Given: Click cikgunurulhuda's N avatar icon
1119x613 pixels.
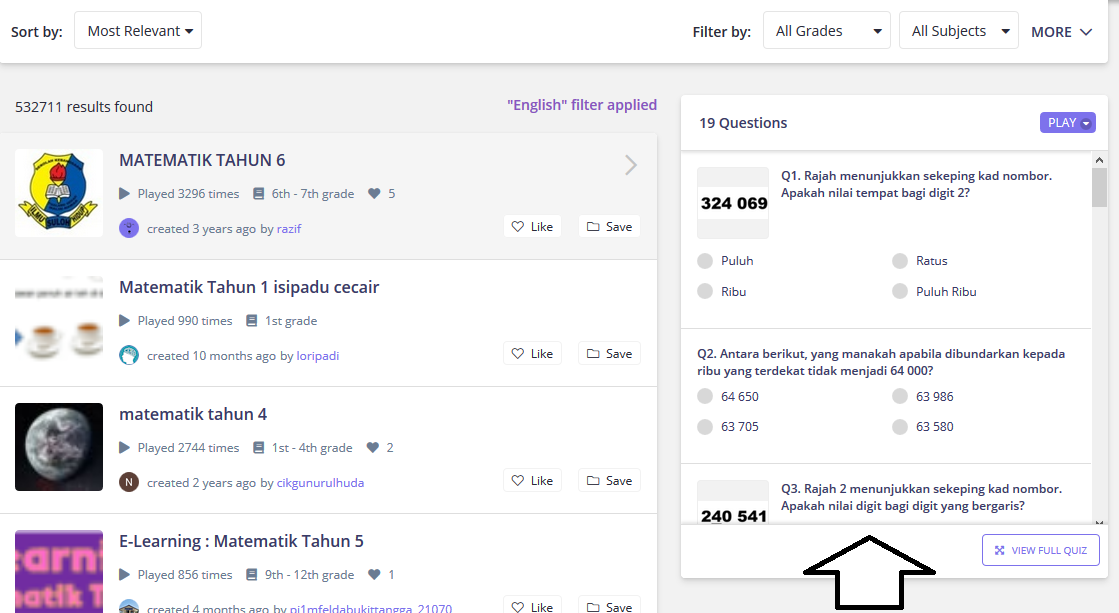Looking at the screenshot, I should pyautogui.click(x=128, y=482).
